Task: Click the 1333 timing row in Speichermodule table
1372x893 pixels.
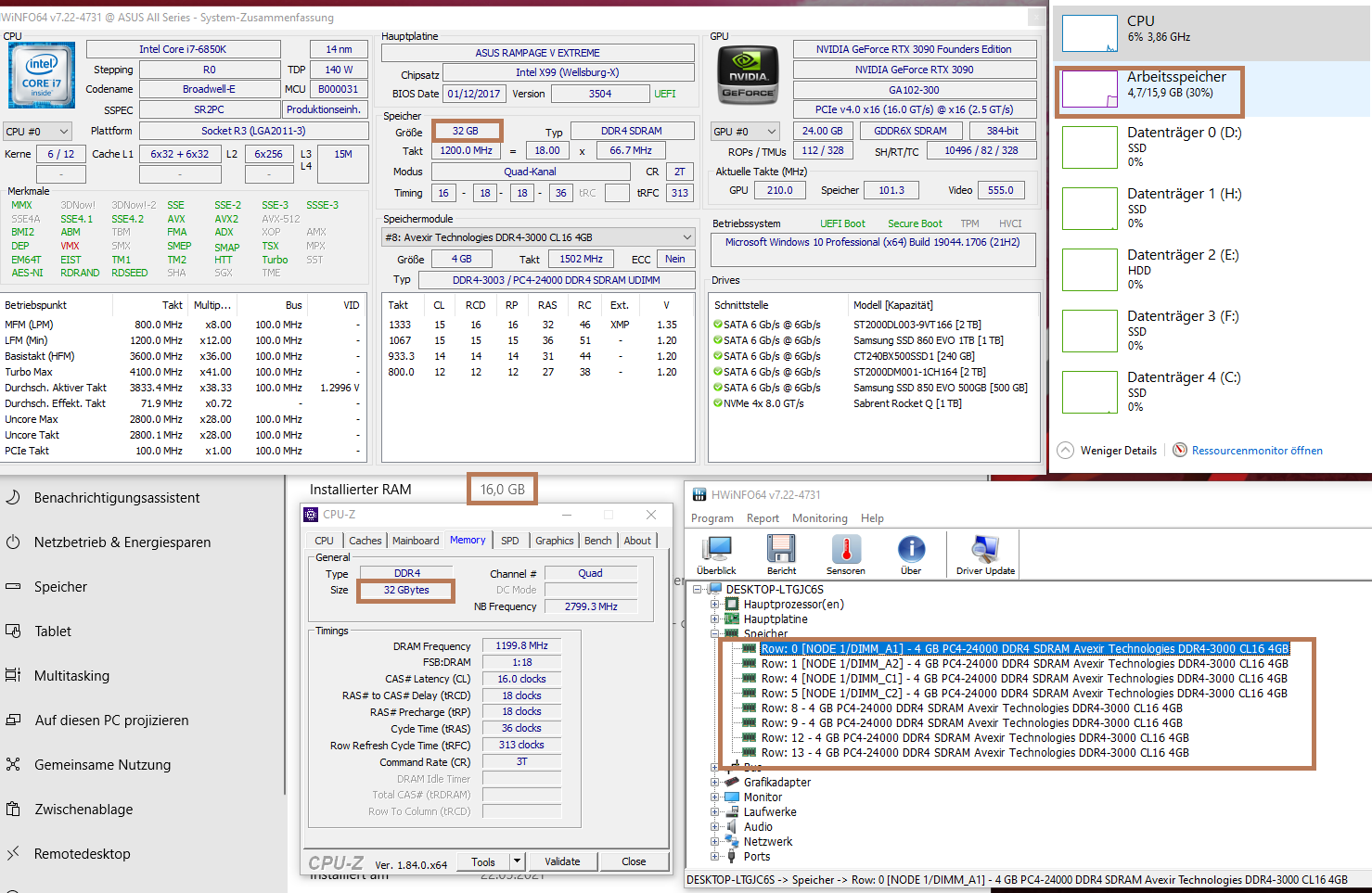Action: (x=538, y=325)
